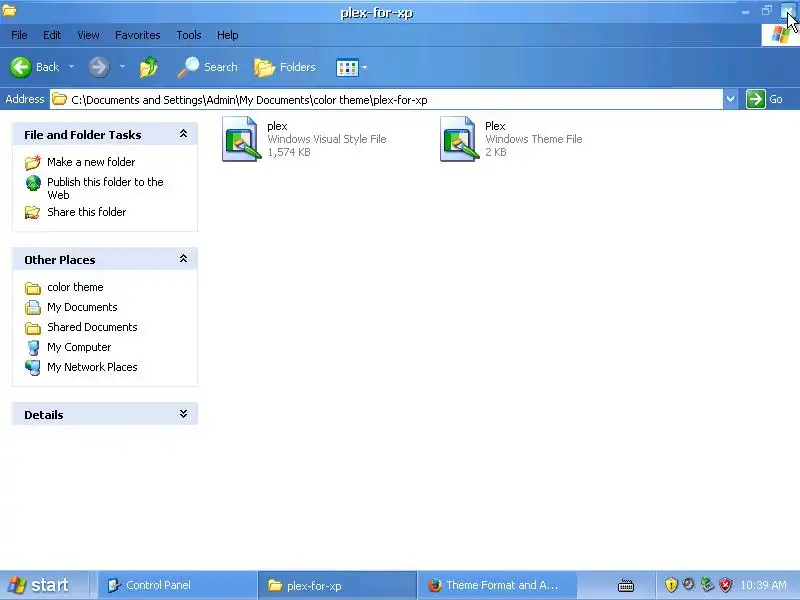Click folder icon in Address bar
Viewport: 800px width, 600px height.
(60, 99)
